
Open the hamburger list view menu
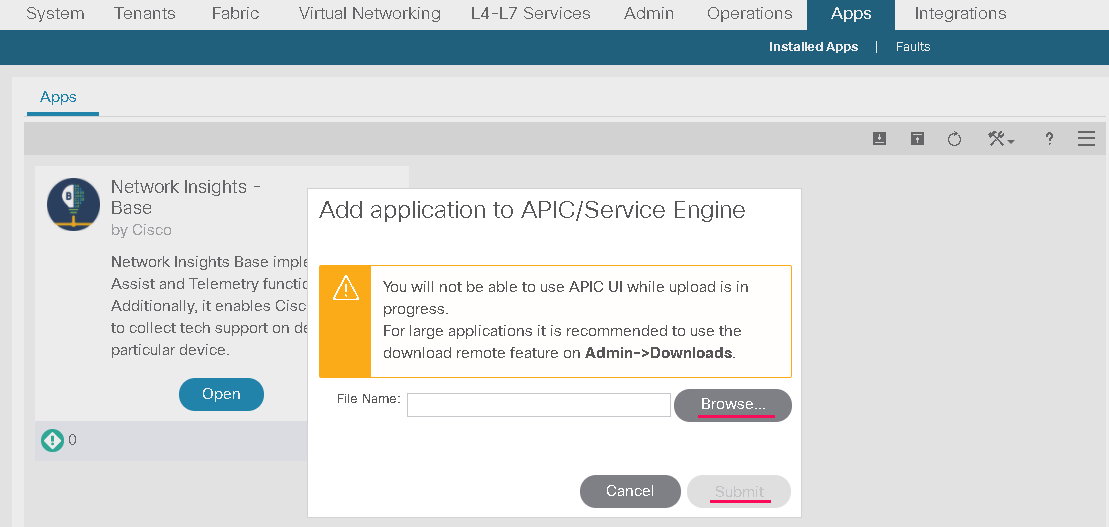click(1086, 139)
